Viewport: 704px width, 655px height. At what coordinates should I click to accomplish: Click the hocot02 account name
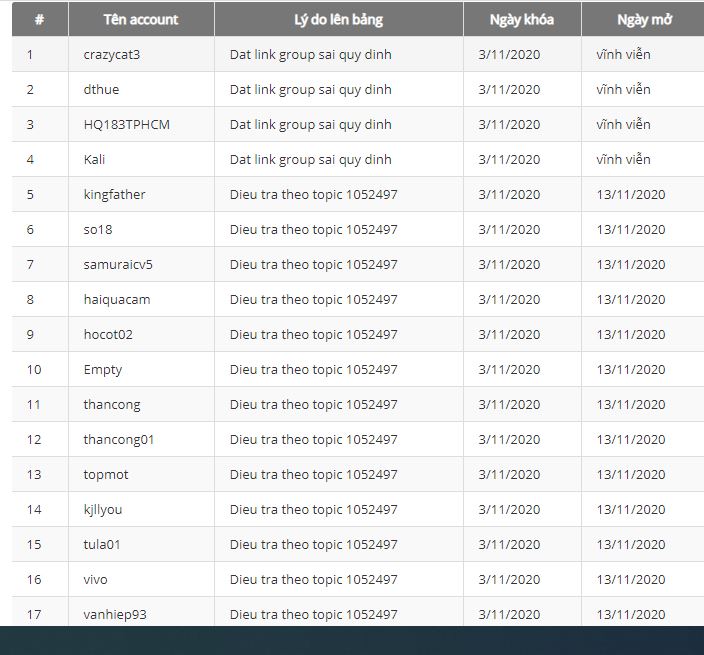point(108,334)
